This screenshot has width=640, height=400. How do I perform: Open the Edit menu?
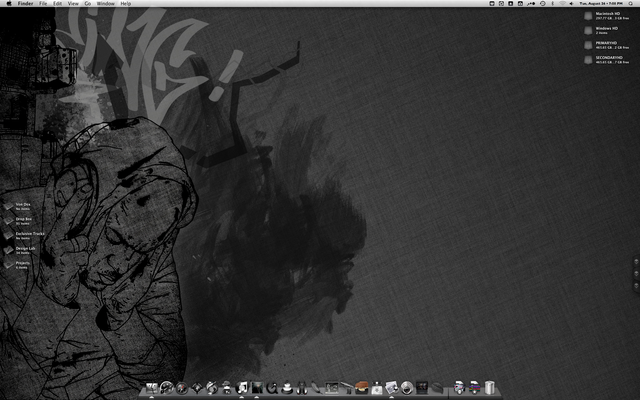(58, 4)
